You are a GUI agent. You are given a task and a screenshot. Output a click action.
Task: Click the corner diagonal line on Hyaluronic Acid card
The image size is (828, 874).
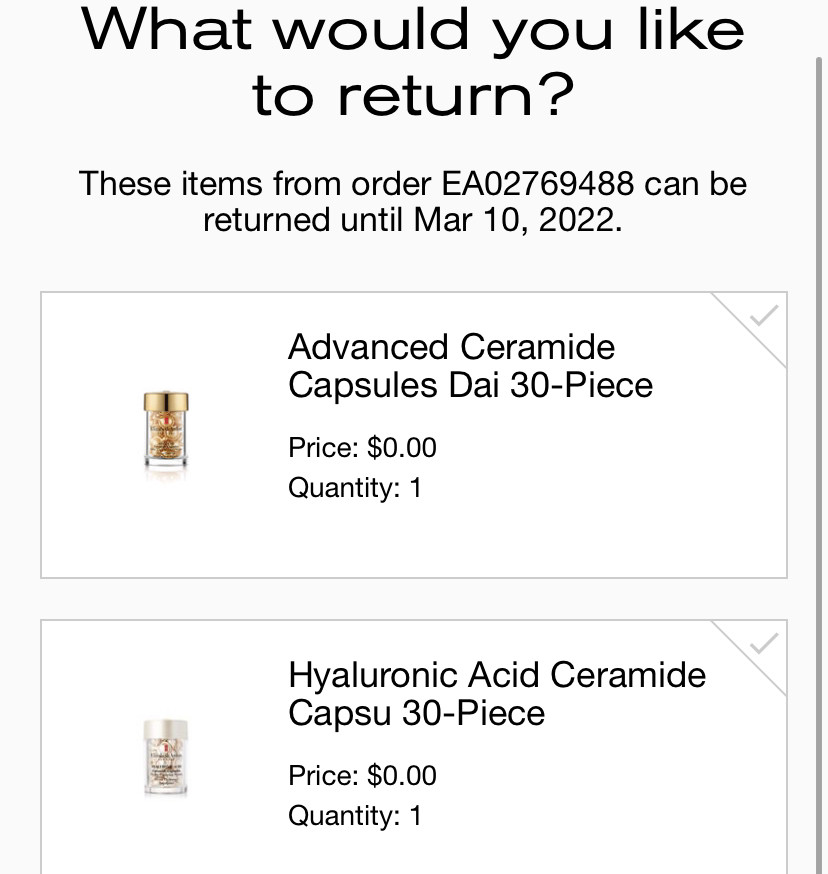point(748,658)
